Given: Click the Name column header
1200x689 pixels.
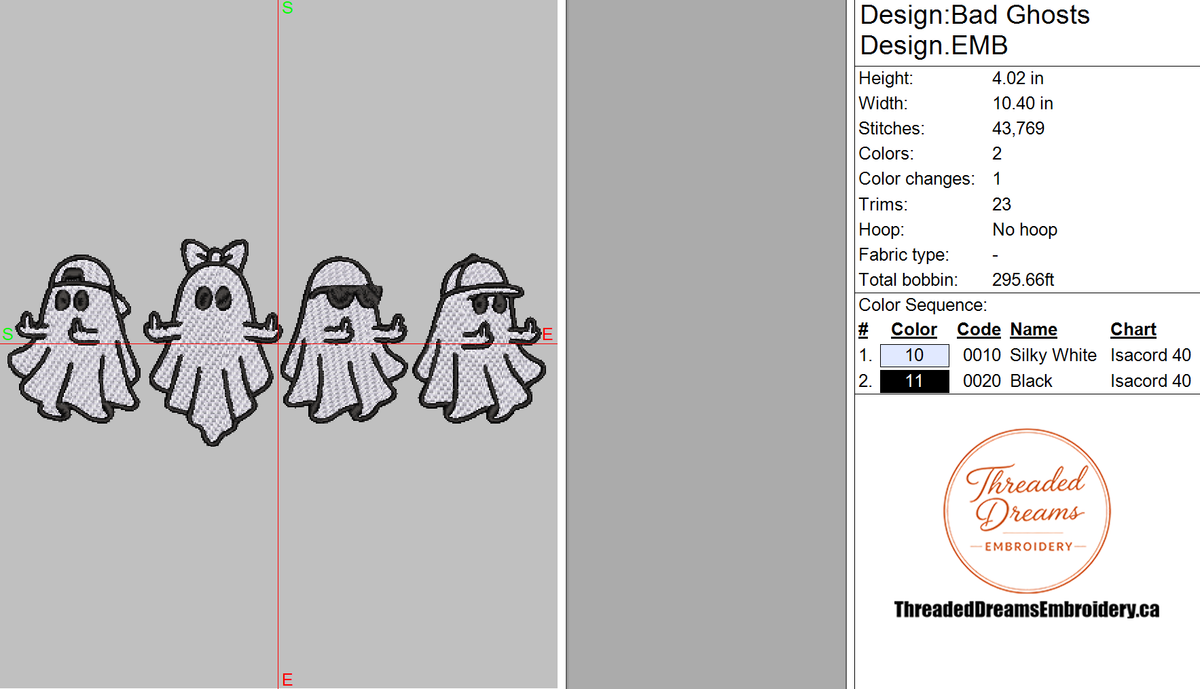Looking at the screenshot, I should (1033, 330).
